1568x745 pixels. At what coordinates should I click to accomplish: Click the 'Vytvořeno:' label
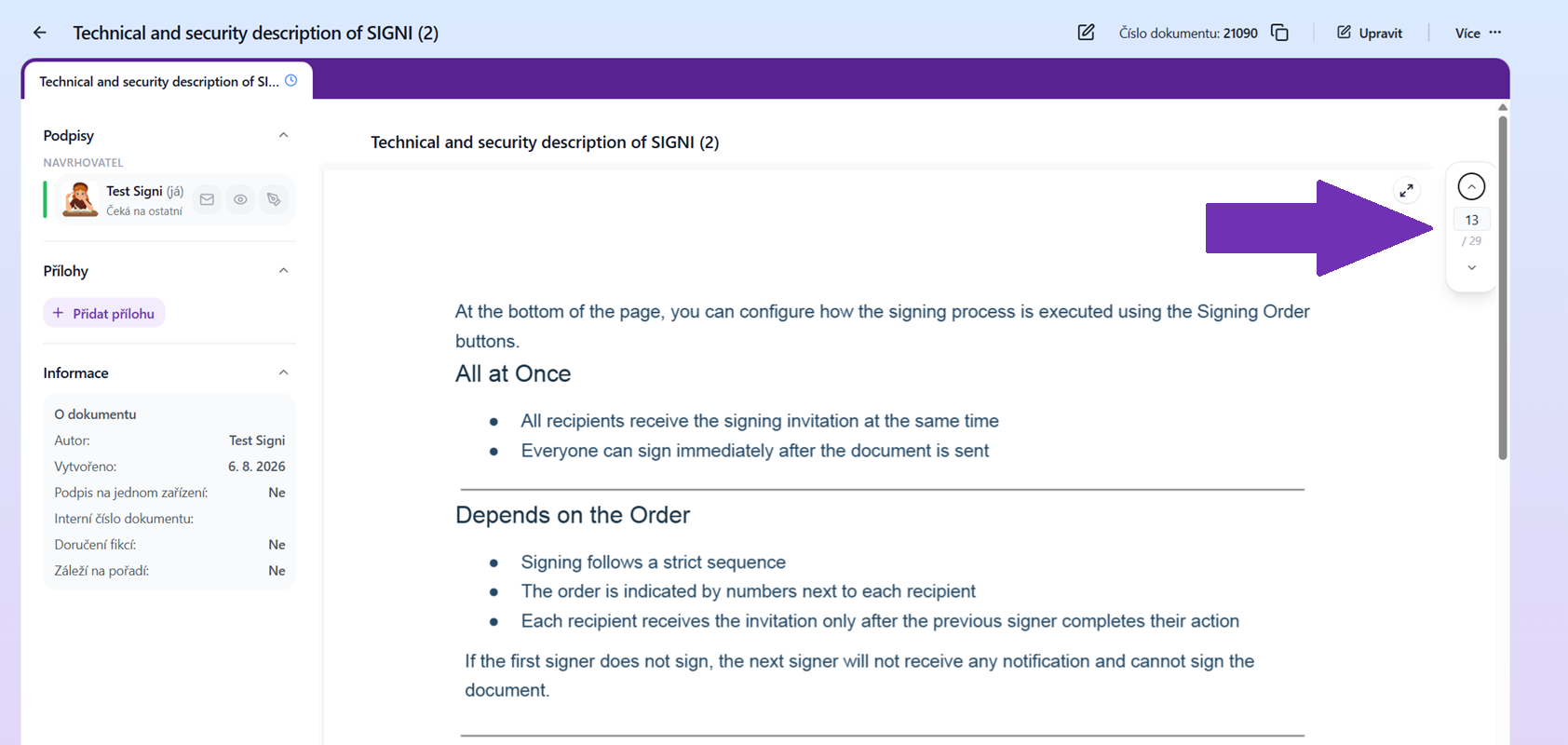tap(86, 467)
